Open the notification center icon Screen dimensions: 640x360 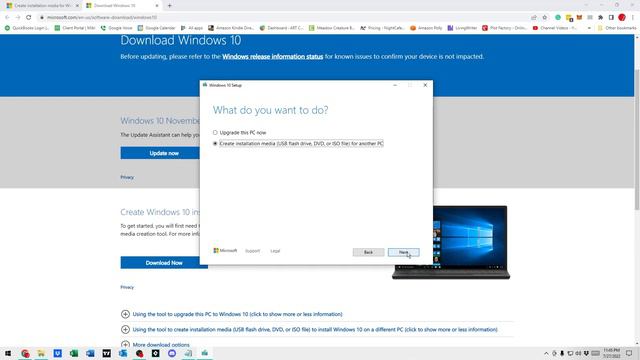[x=629, y=353]
